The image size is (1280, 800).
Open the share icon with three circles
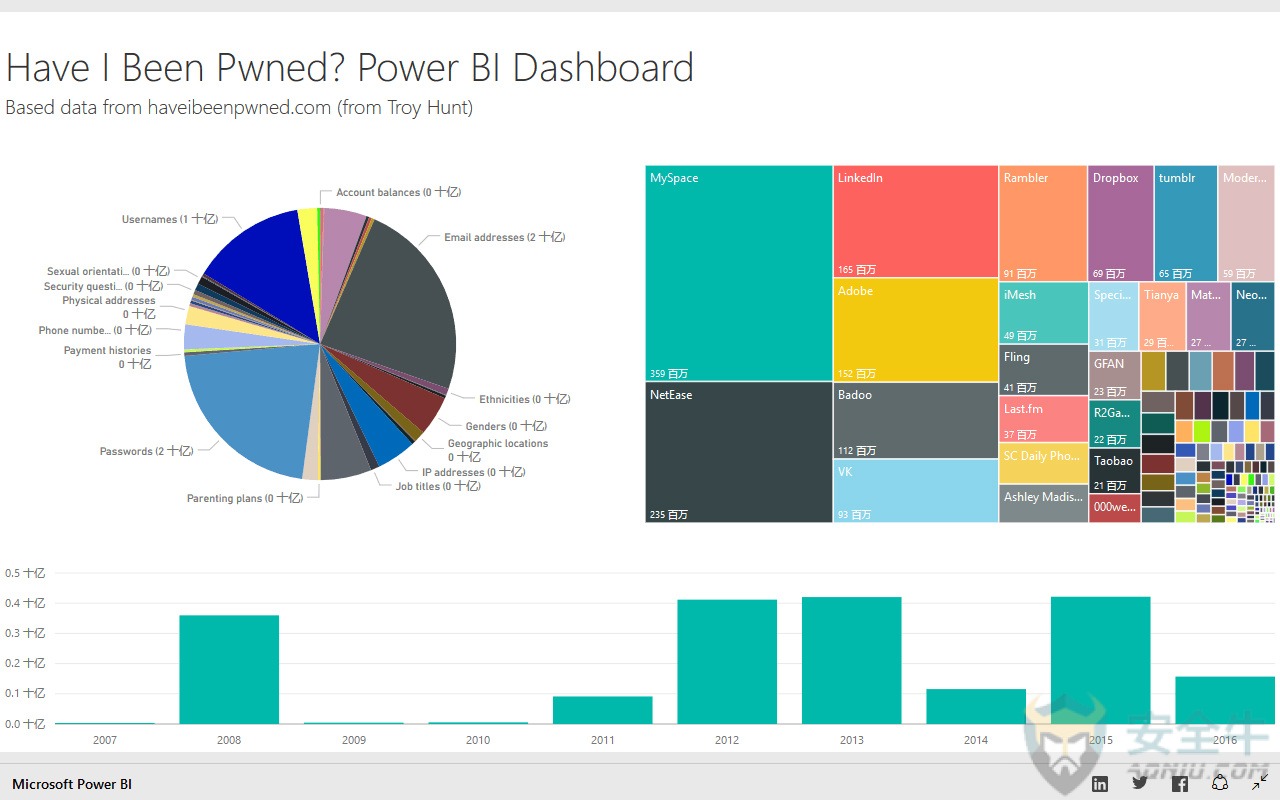pyautogui.click(x=1220, y=783)
